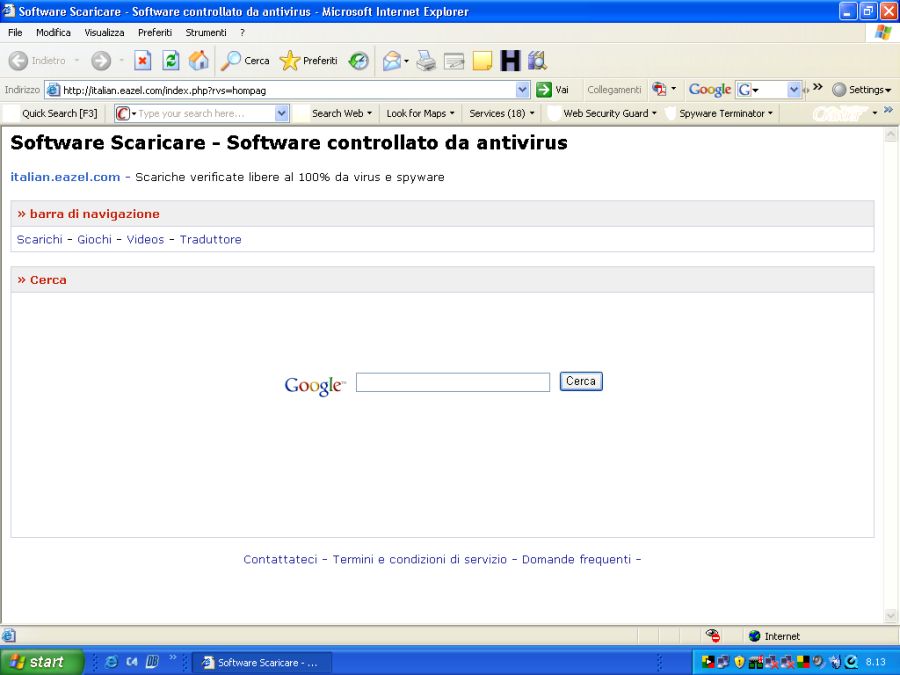900x675 pixels.
Task: Click the green Vai go arrow
Action: point(544,90)
